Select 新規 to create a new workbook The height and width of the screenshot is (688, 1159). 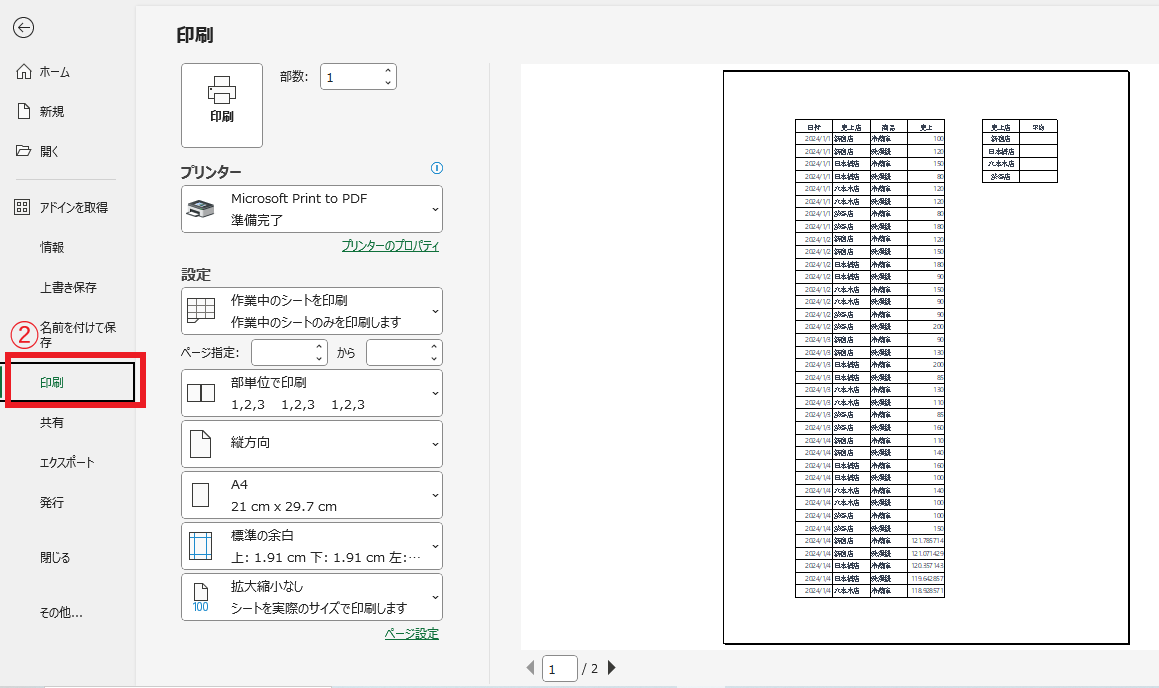point(52,112)
